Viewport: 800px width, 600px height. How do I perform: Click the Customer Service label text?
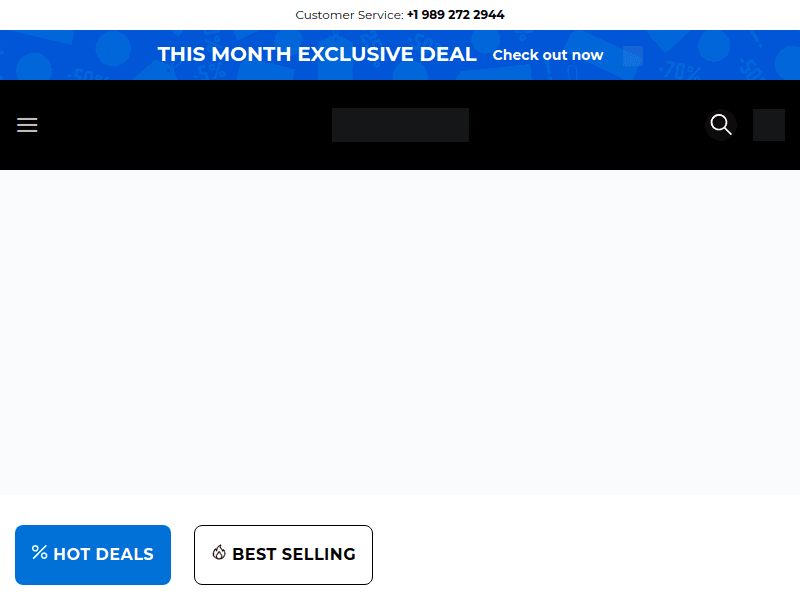(349, 15)
